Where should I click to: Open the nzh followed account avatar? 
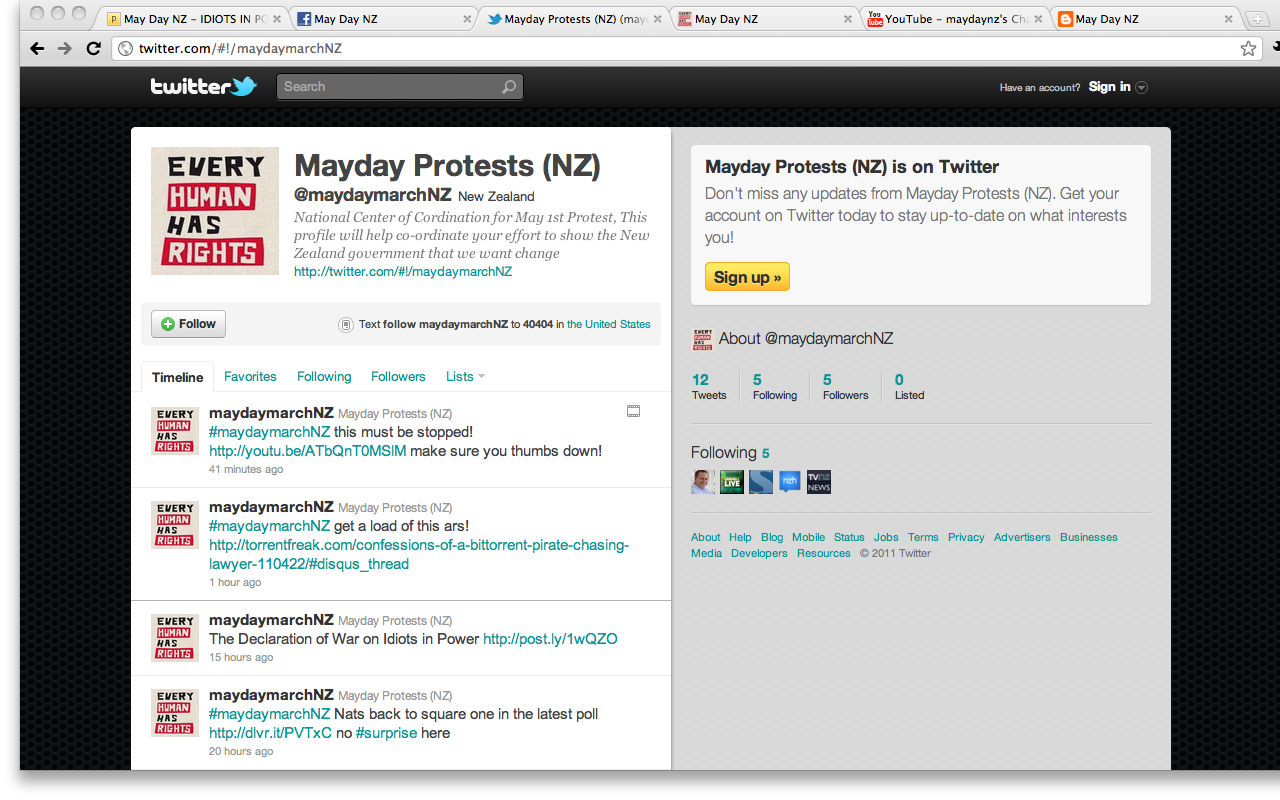pos(790,482)
